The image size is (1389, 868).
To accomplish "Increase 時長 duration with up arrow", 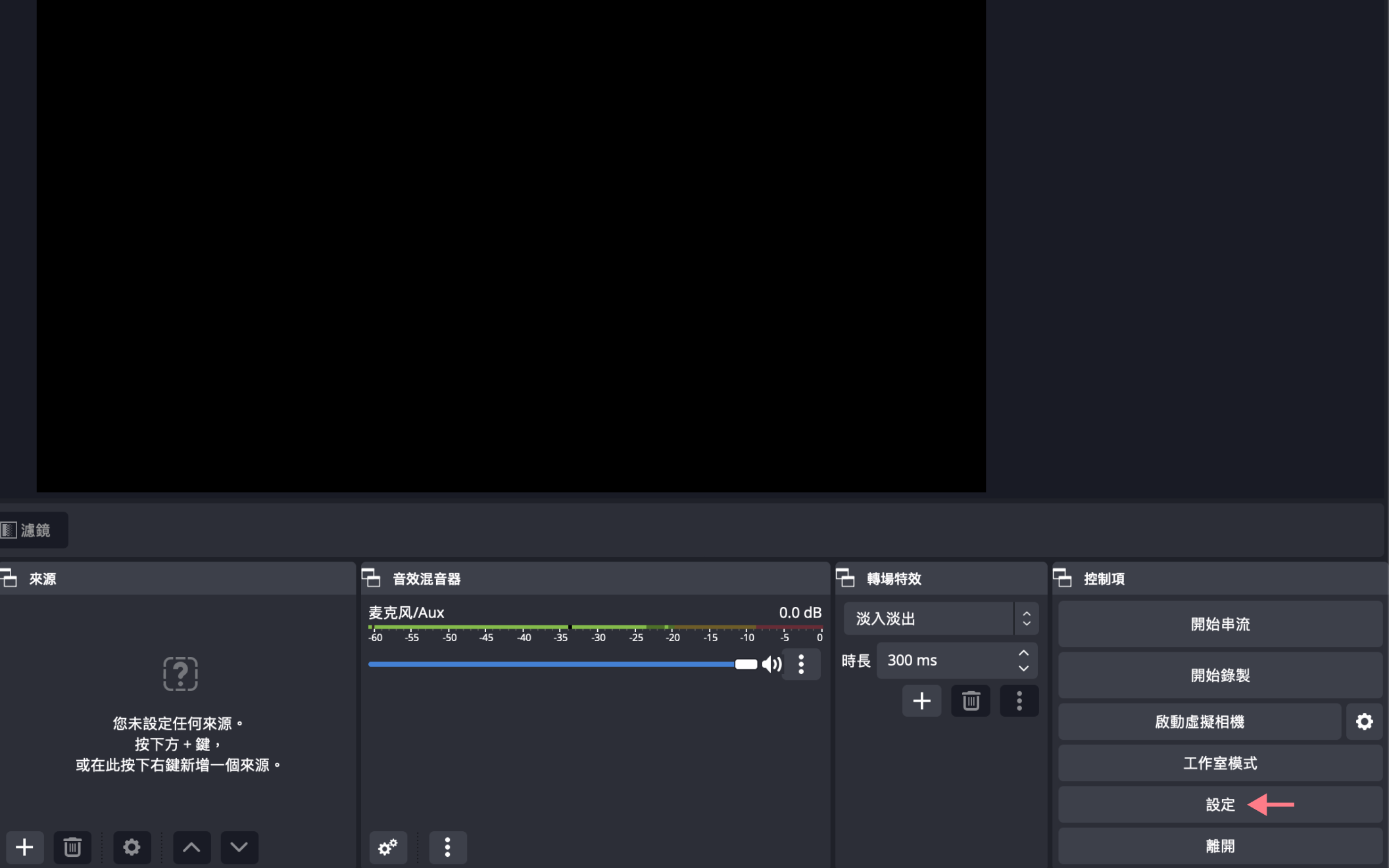I will tap(1023, 653).
